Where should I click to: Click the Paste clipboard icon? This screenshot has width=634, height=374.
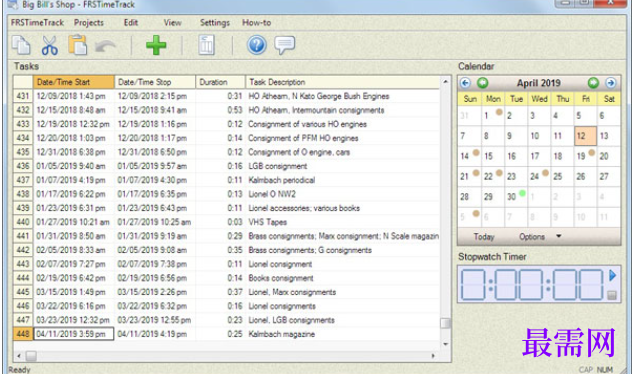[x=78, y=45]
